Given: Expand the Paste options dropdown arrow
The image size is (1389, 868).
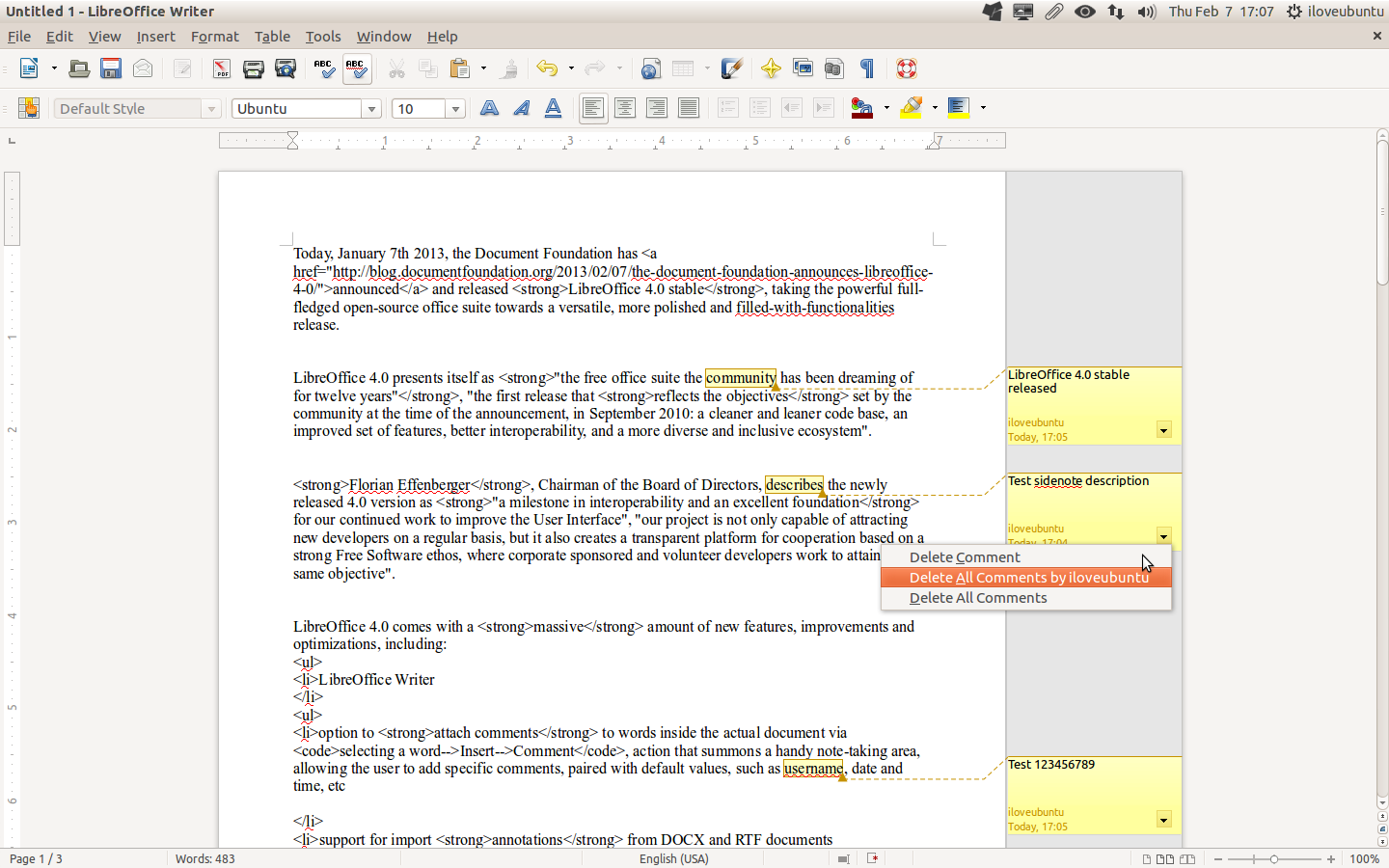Looking at the screenshot, I should [x=483, y=68].
